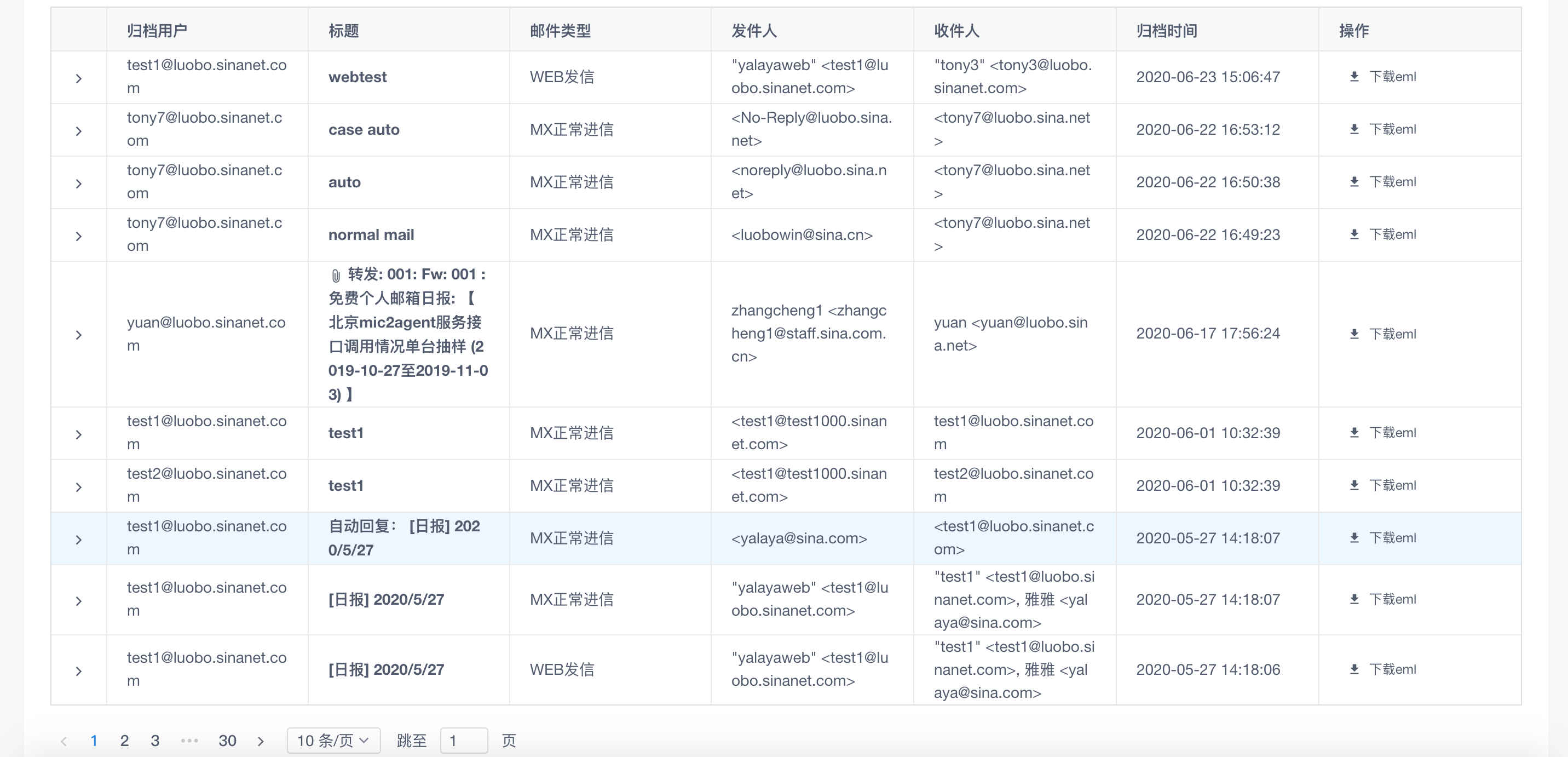Viewport: 1568px width, 757px height.
Task: Click the pagination ellipsis to skip pages
Action: coord(189,741)
